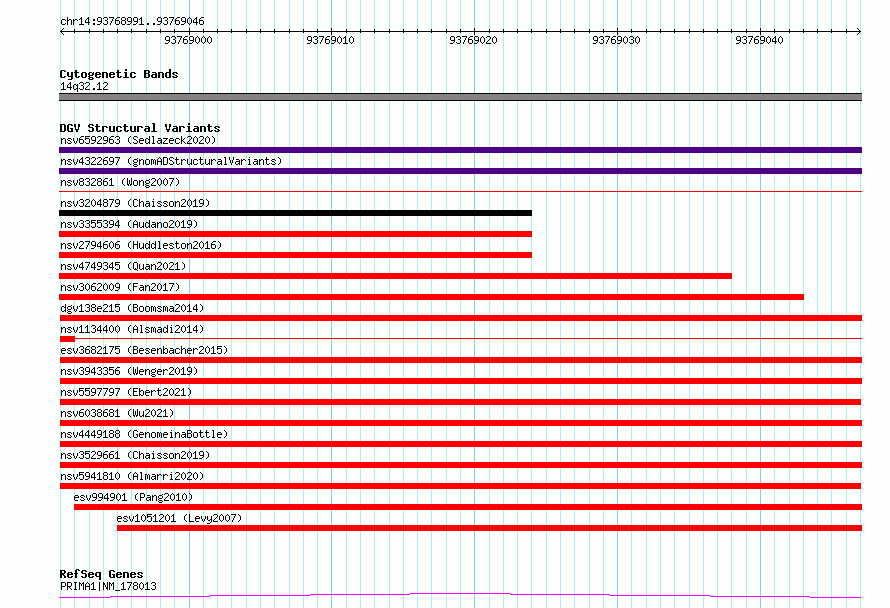
Task: Click the nsv3943356 (Wenger2019) red bar
Action: 460,381
